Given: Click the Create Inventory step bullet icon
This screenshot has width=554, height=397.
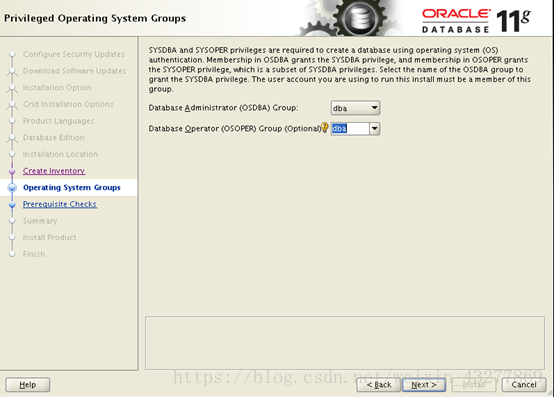Looking at the screenshot, I should pos(12,171).
